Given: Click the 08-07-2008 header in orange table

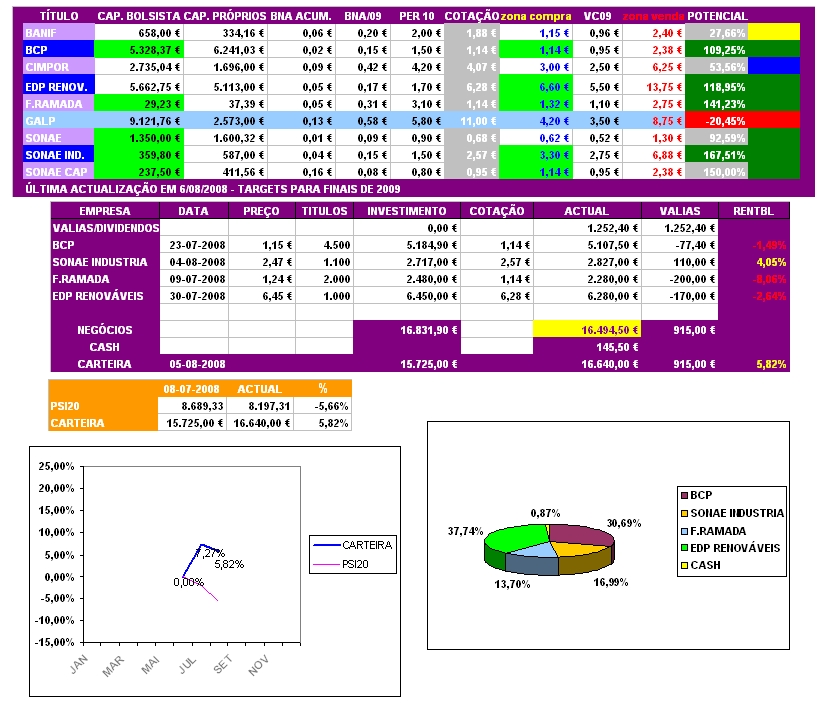Looking at the screenshot, I should (191, 389).
